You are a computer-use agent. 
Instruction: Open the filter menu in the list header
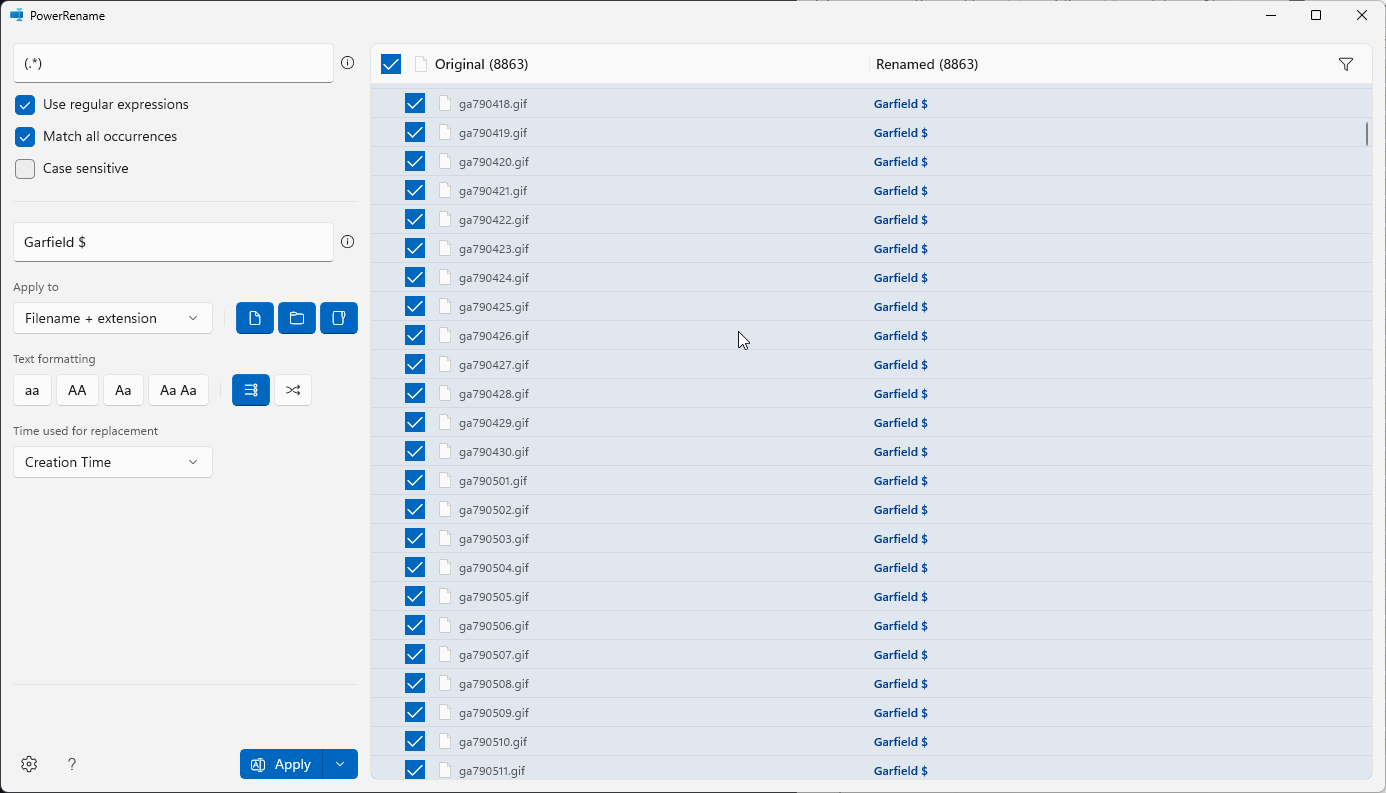1345,64
